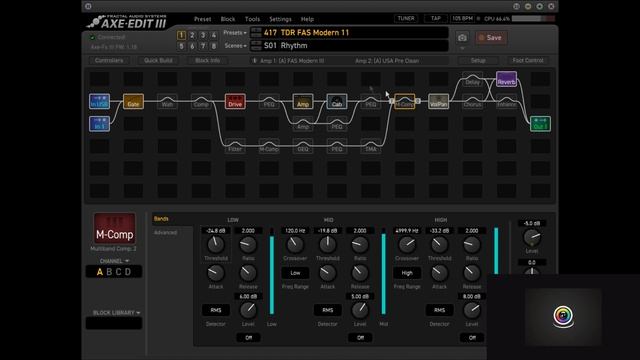640x360 pixels.
Task: Select the PEQ block right after Cab
Action: 371,101
